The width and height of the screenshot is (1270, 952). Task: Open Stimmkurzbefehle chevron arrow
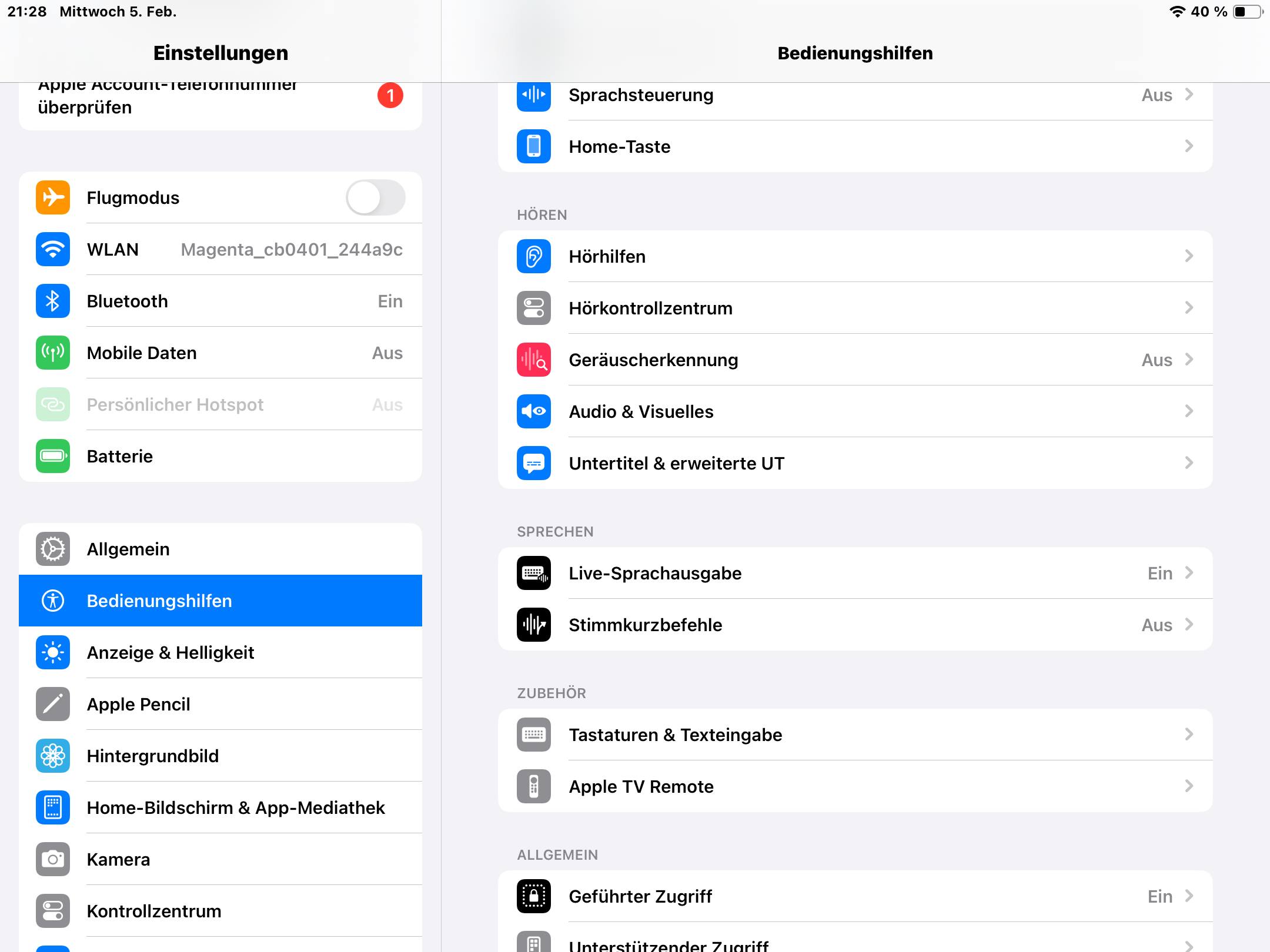[x=1189, y=625]
